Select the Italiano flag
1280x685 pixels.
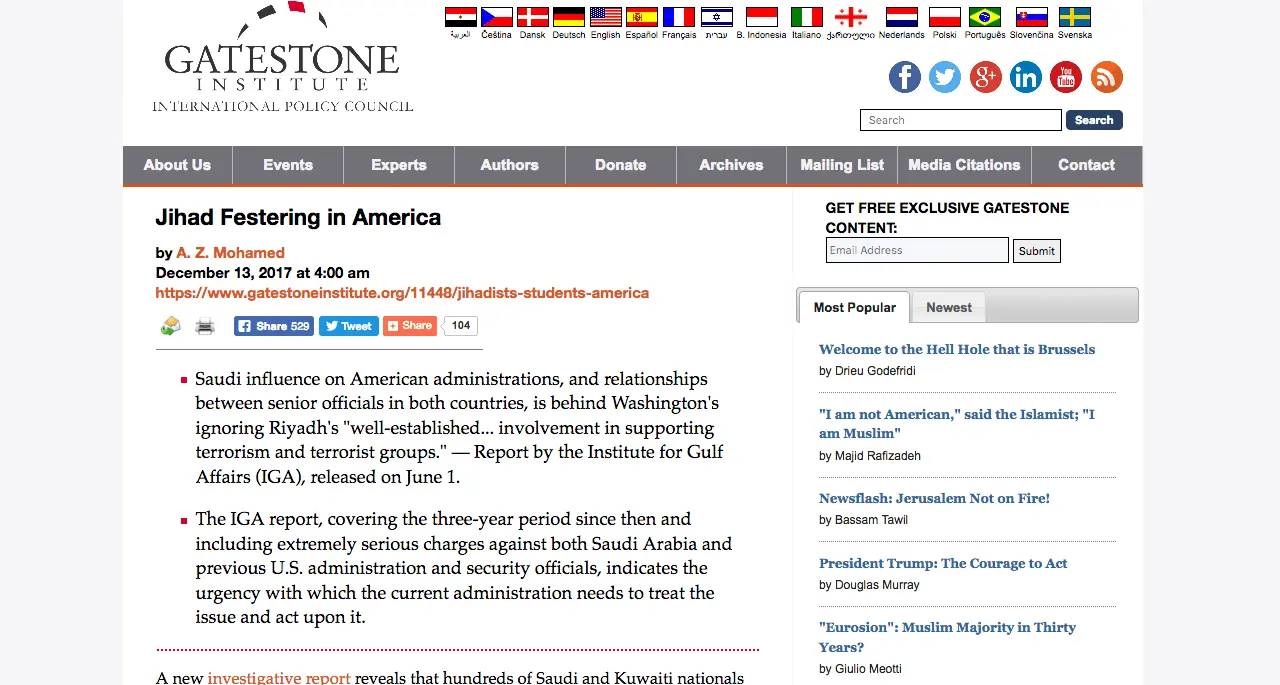(807, 17)
